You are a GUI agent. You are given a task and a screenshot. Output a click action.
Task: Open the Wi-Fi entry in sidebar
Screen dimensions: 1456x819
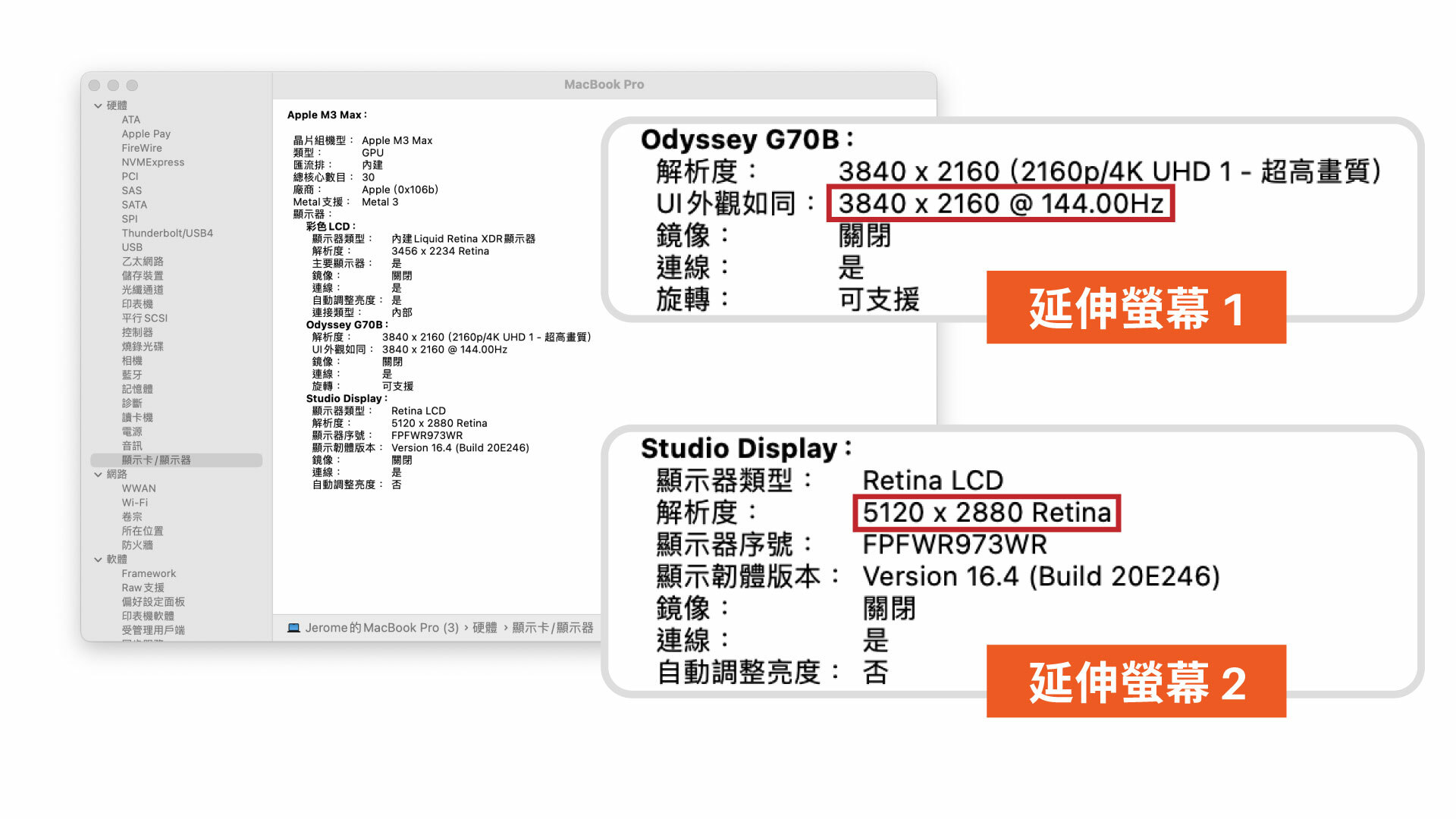(135, 502)
